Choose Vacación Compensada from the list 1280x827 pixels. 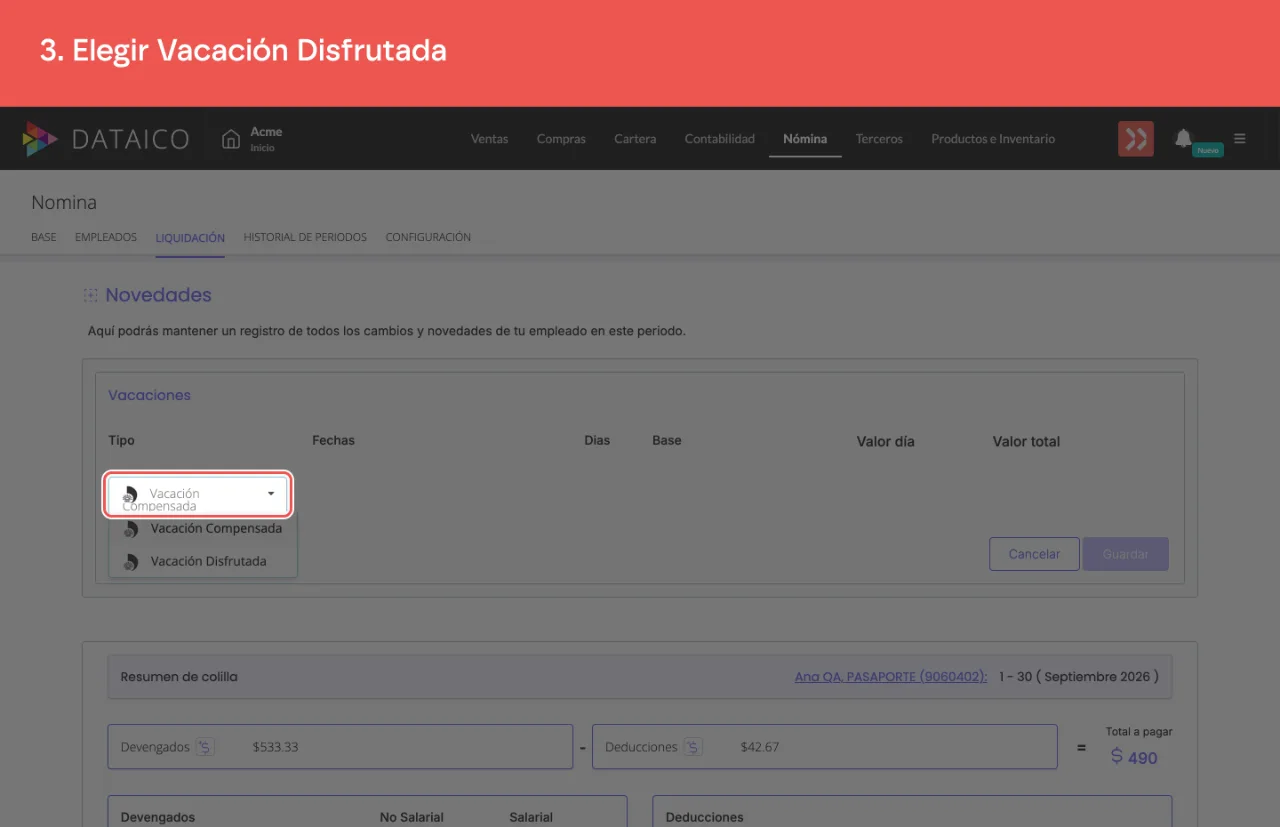pos(203,529)
